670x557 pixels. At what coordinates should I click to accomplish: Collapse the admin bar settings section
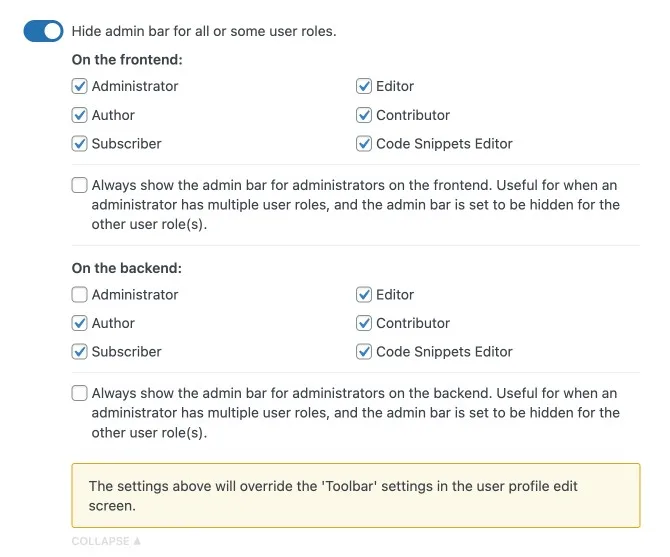click(106, 541)
